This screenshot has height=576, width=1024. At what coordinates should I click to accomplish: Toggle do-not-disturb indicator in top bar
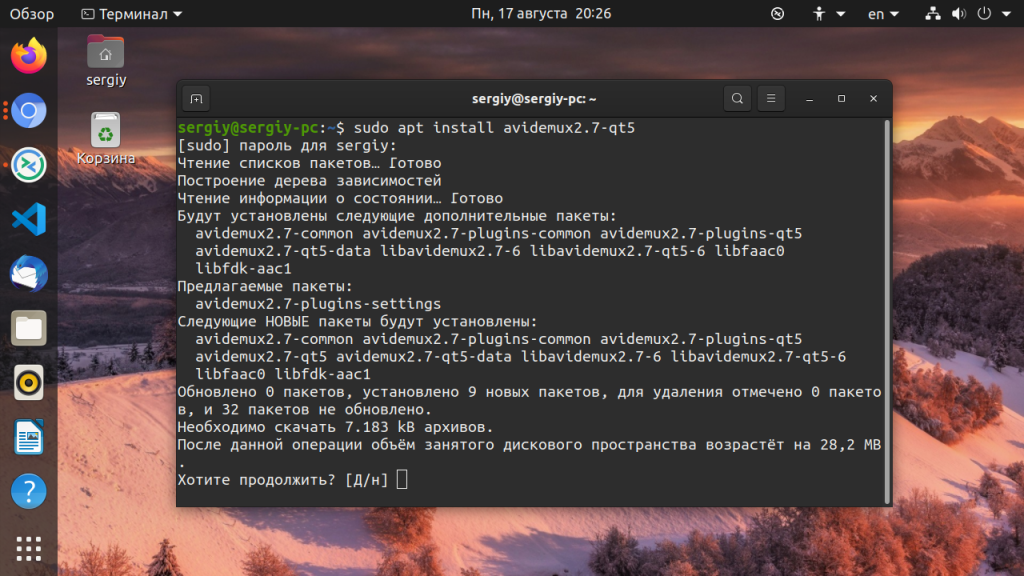tap(777, 13)
